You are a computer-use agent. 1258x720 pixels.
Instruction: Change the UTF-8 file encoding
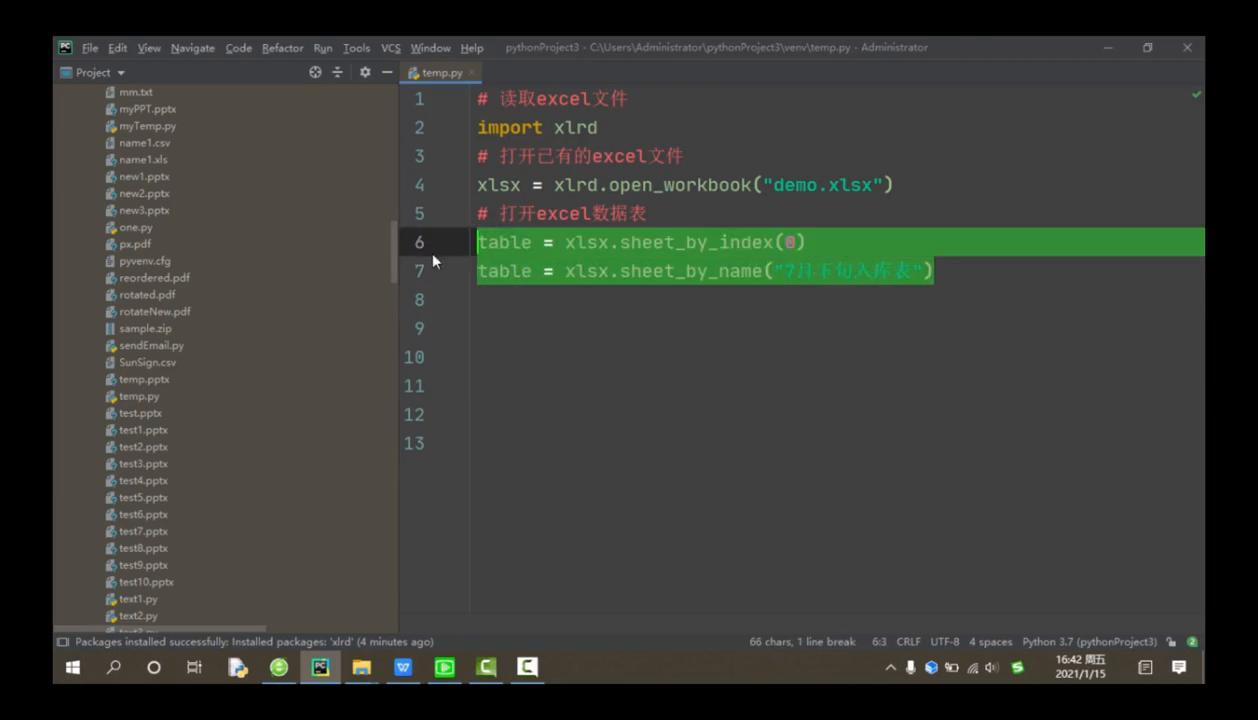(944, 642)
